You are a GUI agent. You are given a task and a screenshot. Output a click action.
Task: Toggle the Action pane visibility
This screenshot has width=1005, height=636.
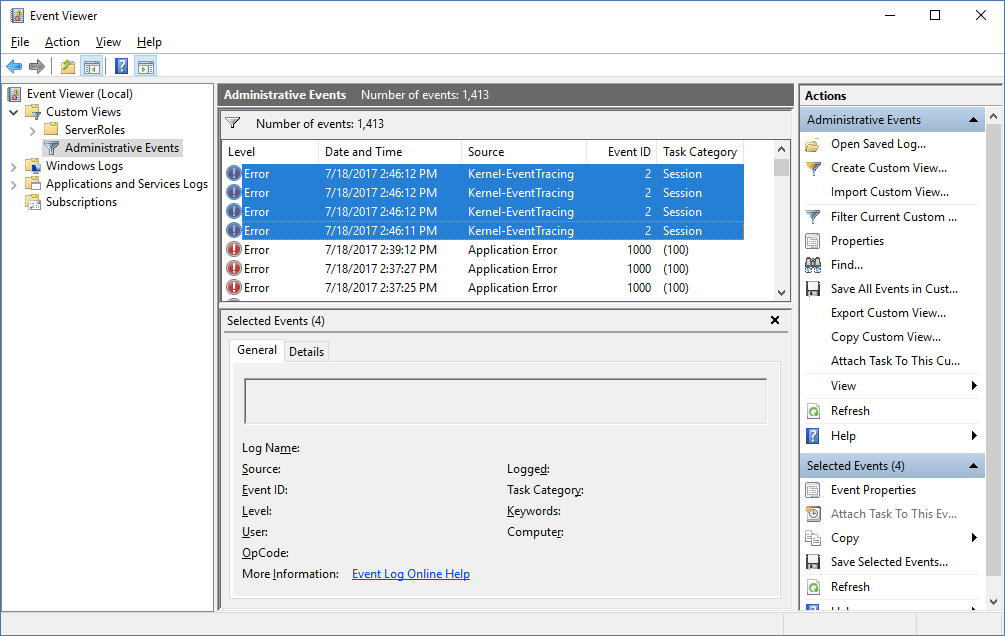pyautogui.click(x=146, y=66)
